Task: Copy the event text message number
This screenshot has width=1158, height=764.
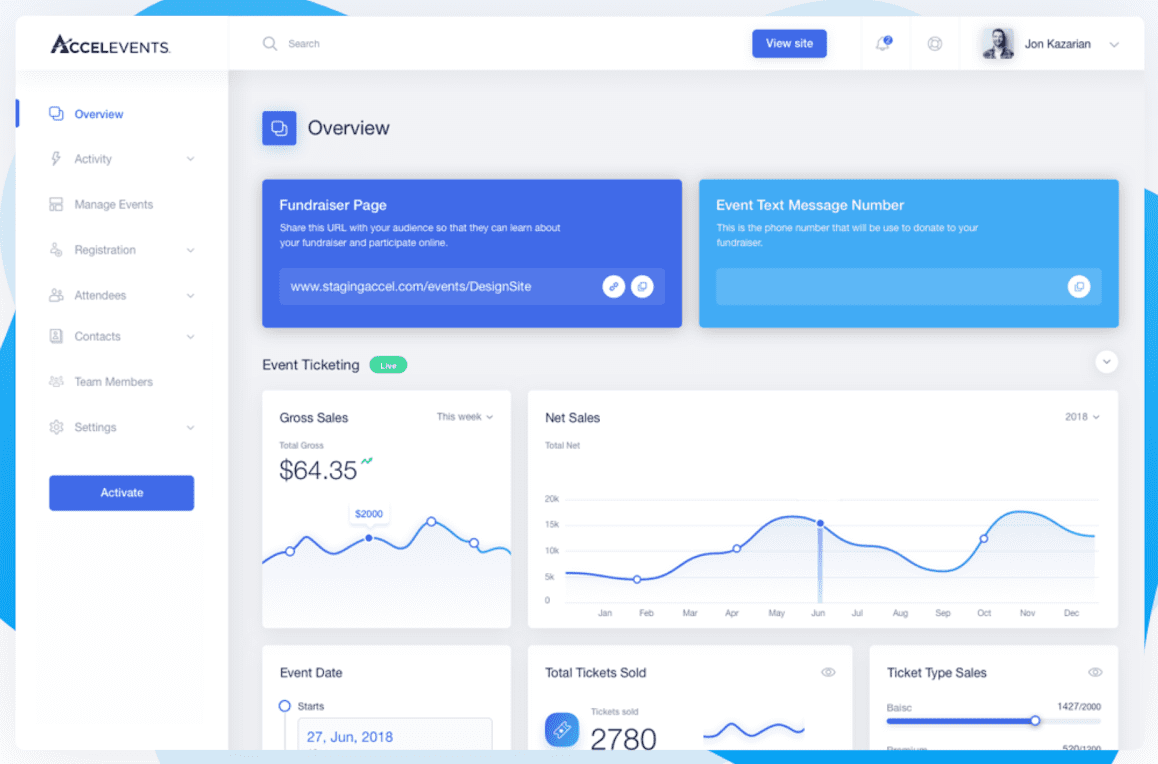Action: 1078,287
